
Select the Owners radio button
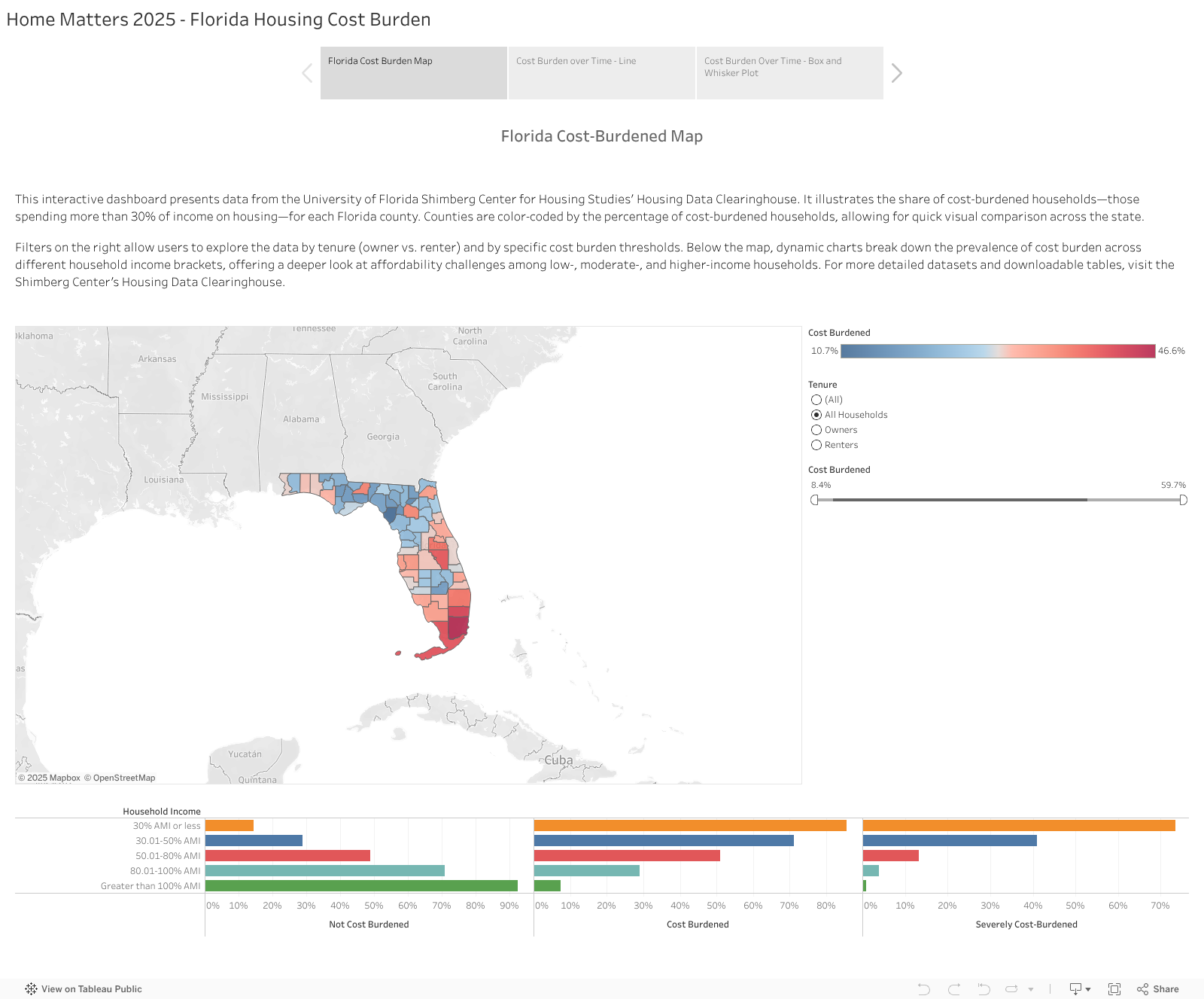816,429
